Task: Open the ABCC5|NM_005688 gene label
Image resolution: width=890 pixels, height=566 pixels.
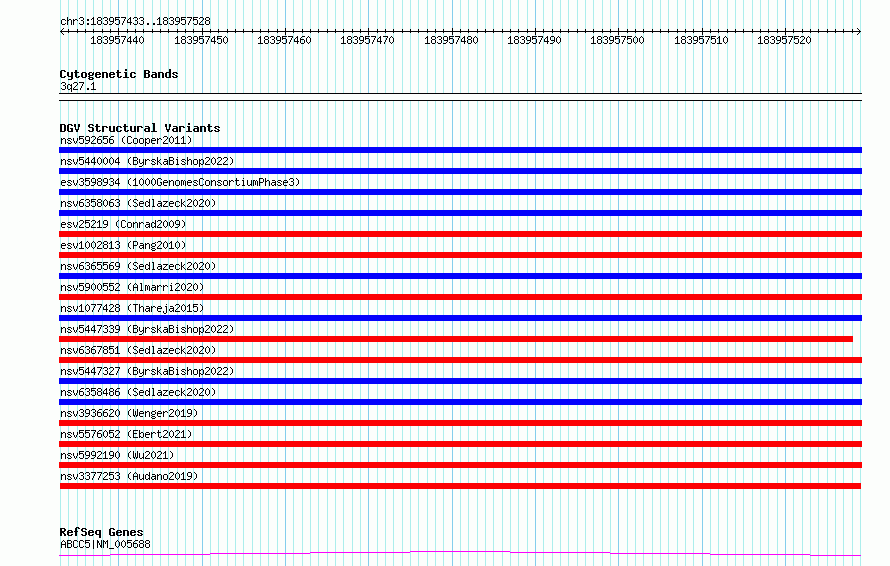Action: tap(105, 544)
